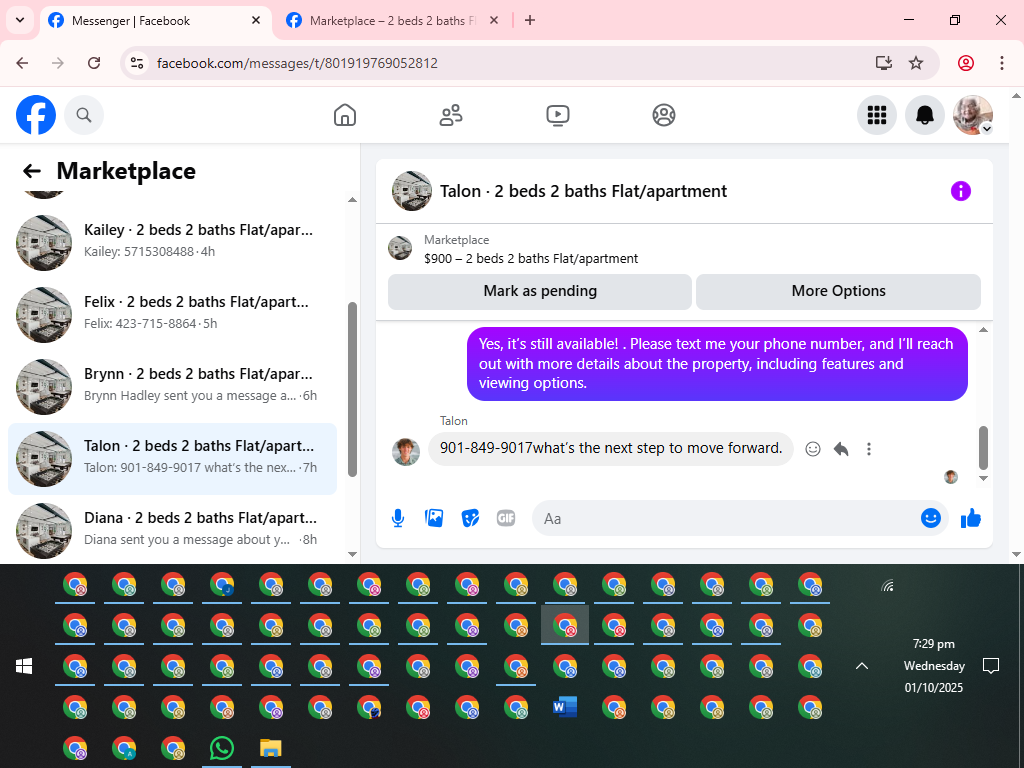Show hidden system tray icons chevron
The height and width of the screenshot is (768, 1024).
[x=862, y=666]
